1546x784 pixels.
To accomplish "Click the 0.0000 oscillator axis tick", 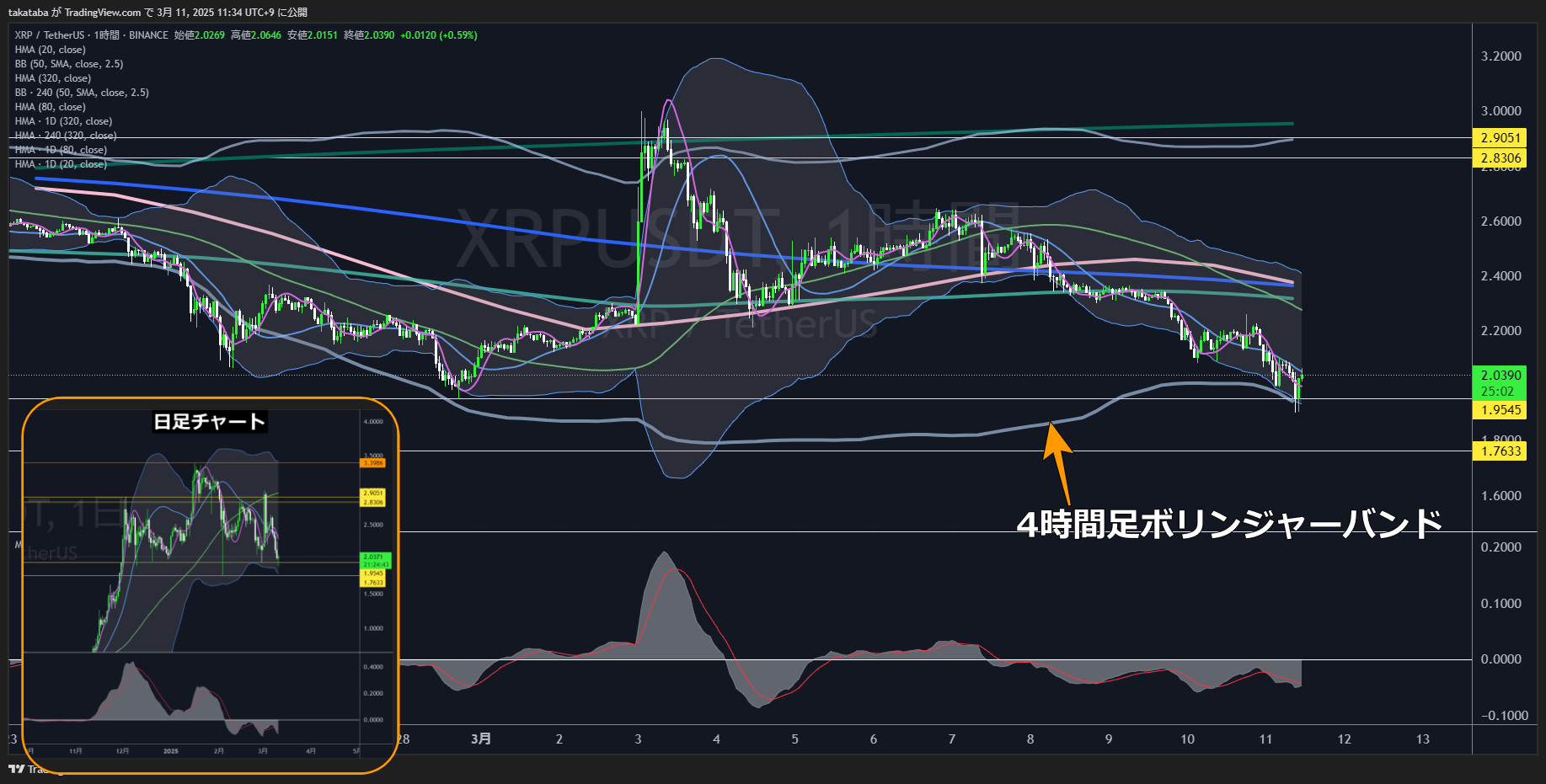I will tap(1501, 659).
